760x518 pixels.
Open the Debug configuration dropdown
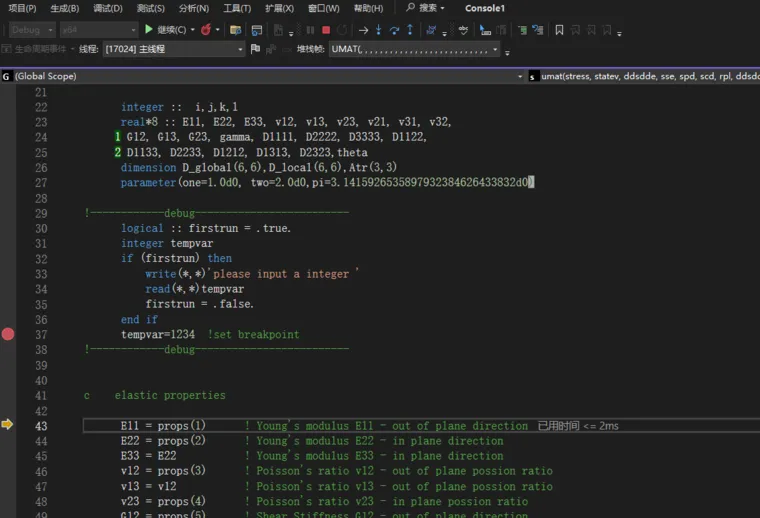coord(32,30)
